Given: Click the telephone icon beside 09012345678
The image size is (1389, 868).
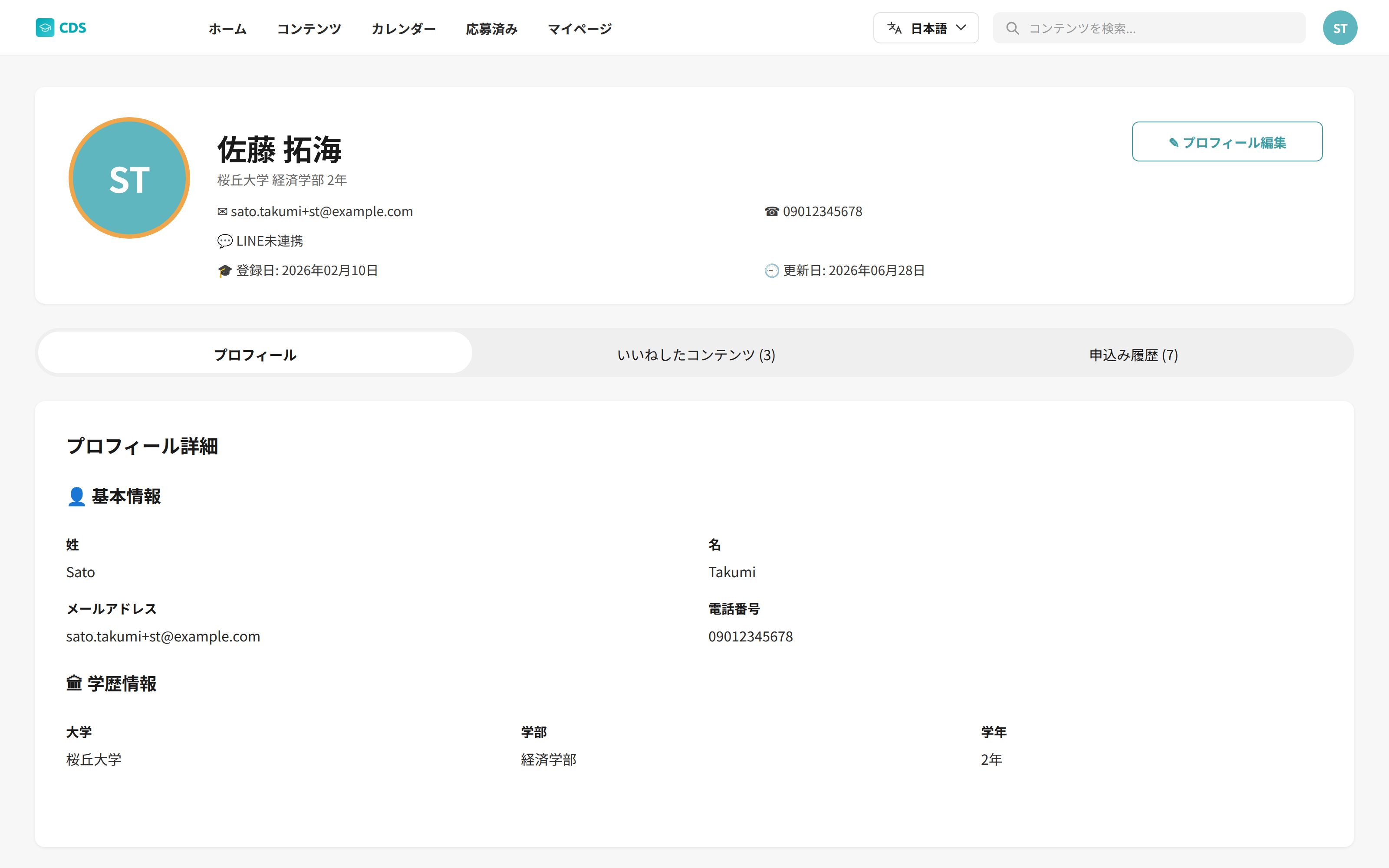Looking at the screenshot, I should click(x=771, y=212).
